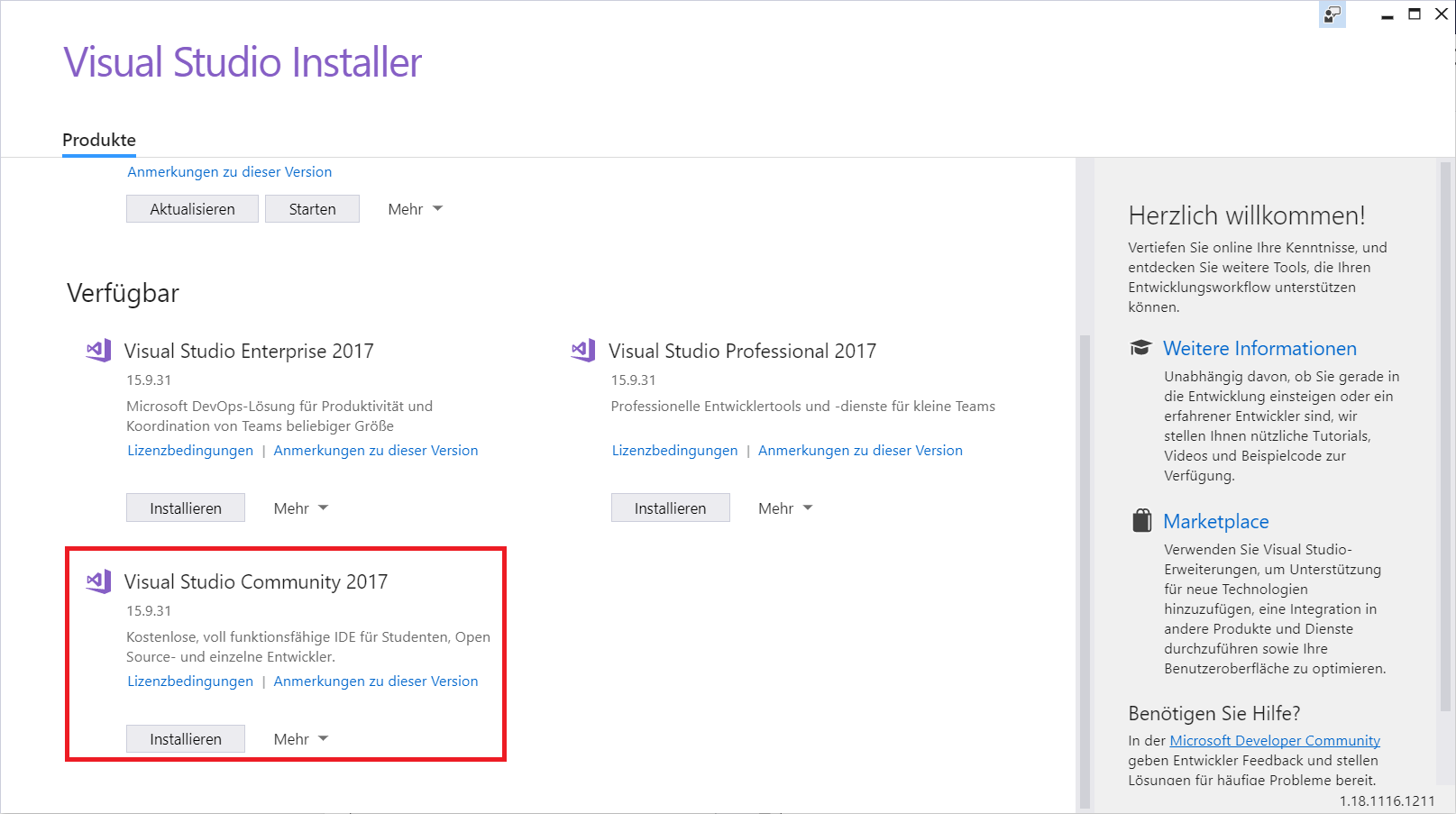
Task: Maximize the installer window
Action: click(x=1415, y=14)
